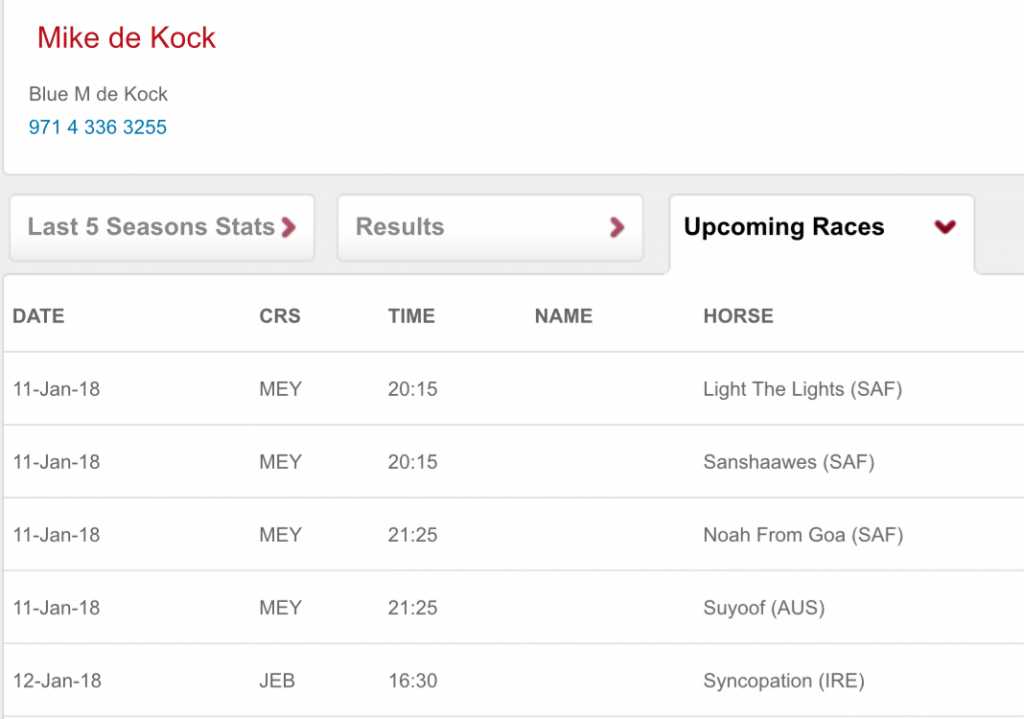Image resolution: width=1024 pixels, height=719 pixels.
Task: Open horse Syncopation (IRE)
Action: (x=783, y=681)
